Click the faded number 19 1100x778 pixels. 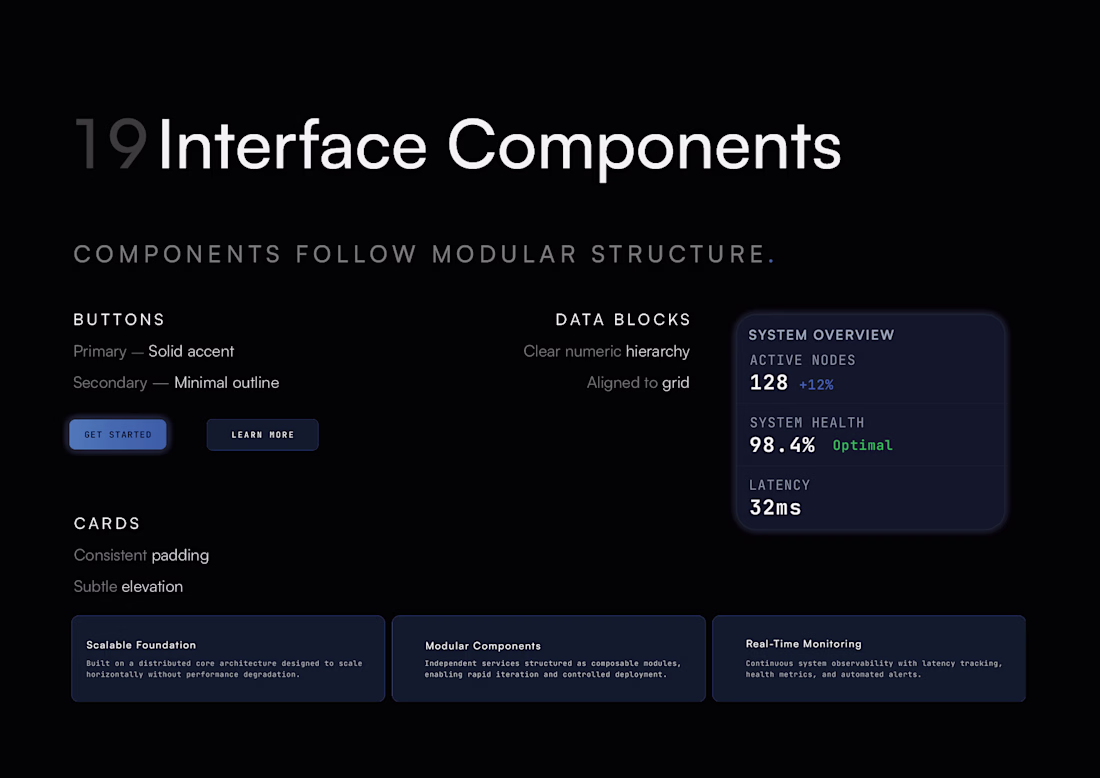(110, 145)
